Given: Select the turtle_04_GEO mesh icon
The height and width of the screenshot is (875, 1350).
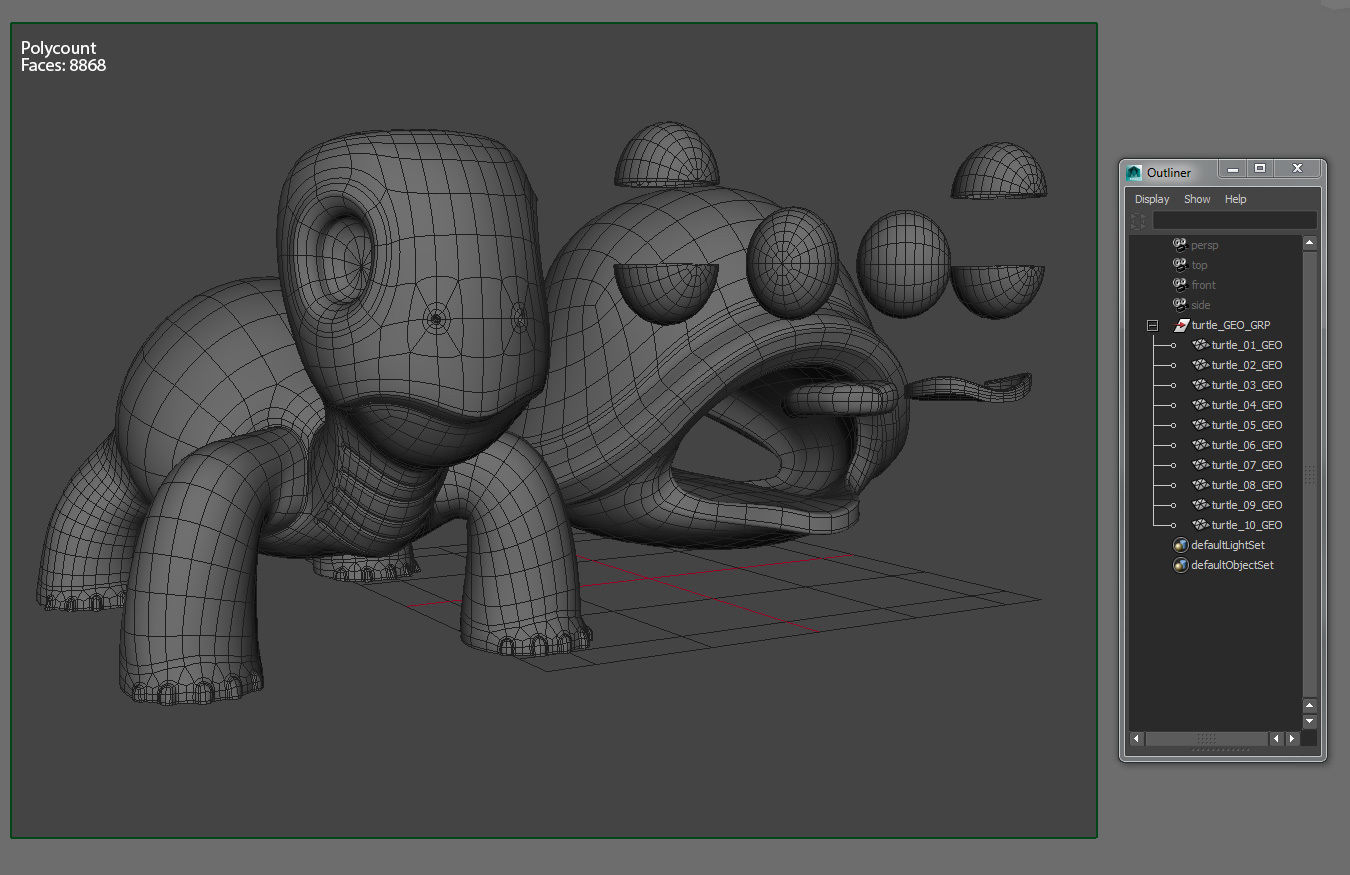Looking at the screenshot, I should [x=1200, y=405].
